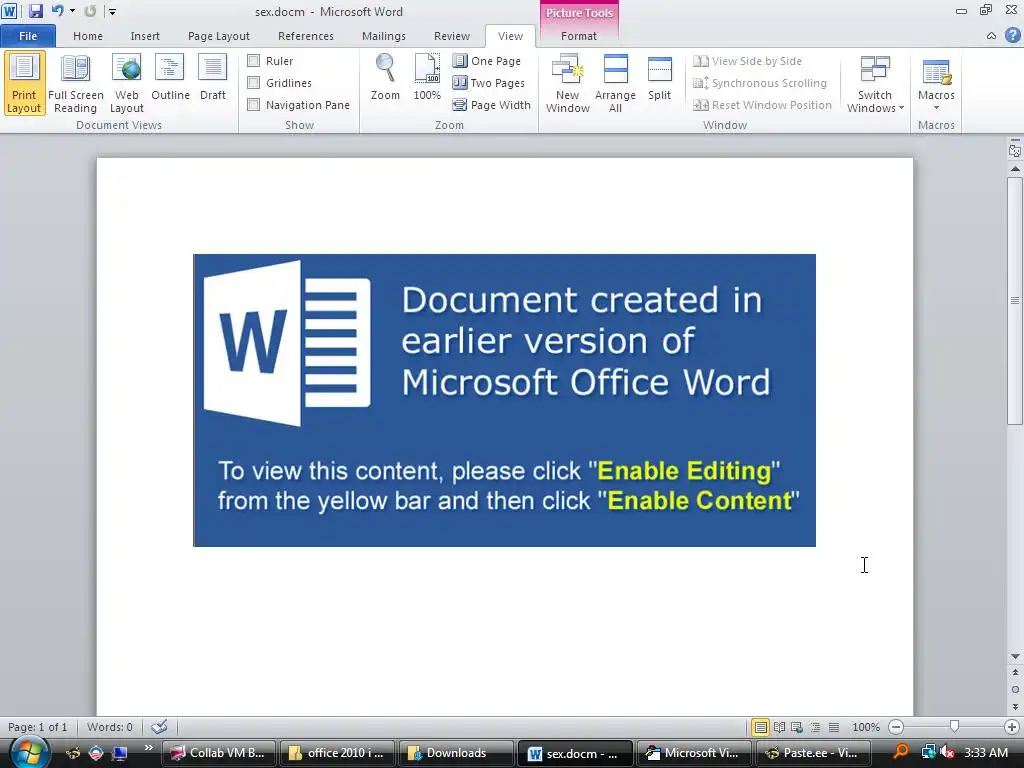Image resolution: width=1024 pixels, height=768 pixels.
Task: Click the zoom in plus button
Action: (1012, 727)
